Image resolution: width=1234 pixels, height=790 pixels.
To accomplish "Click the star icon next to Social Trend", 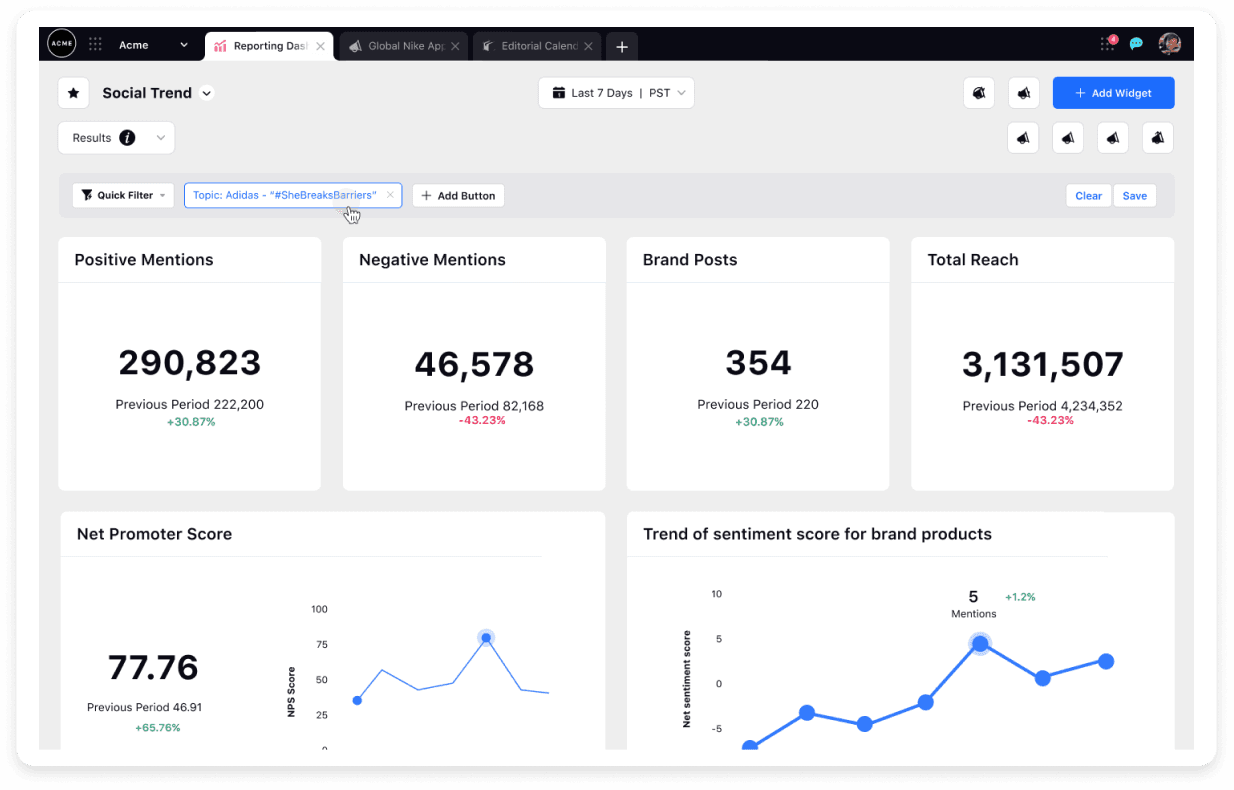I will (73, 92).
